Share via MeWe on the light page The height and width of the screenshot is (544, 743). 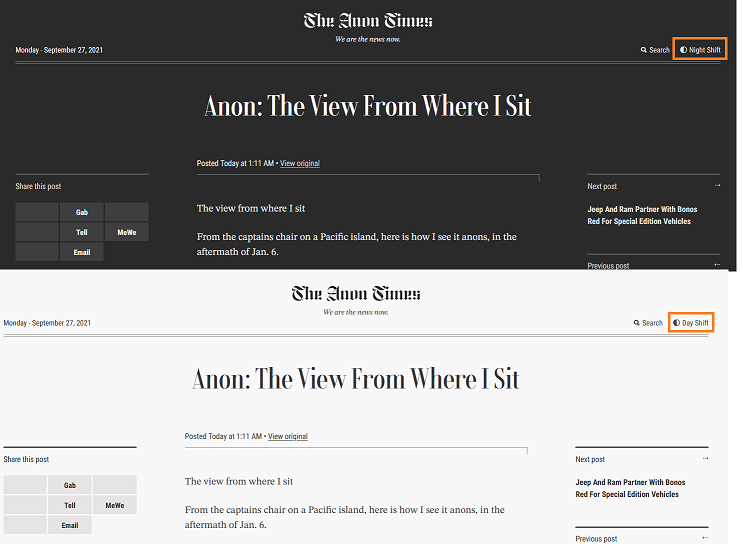point(115,505)
